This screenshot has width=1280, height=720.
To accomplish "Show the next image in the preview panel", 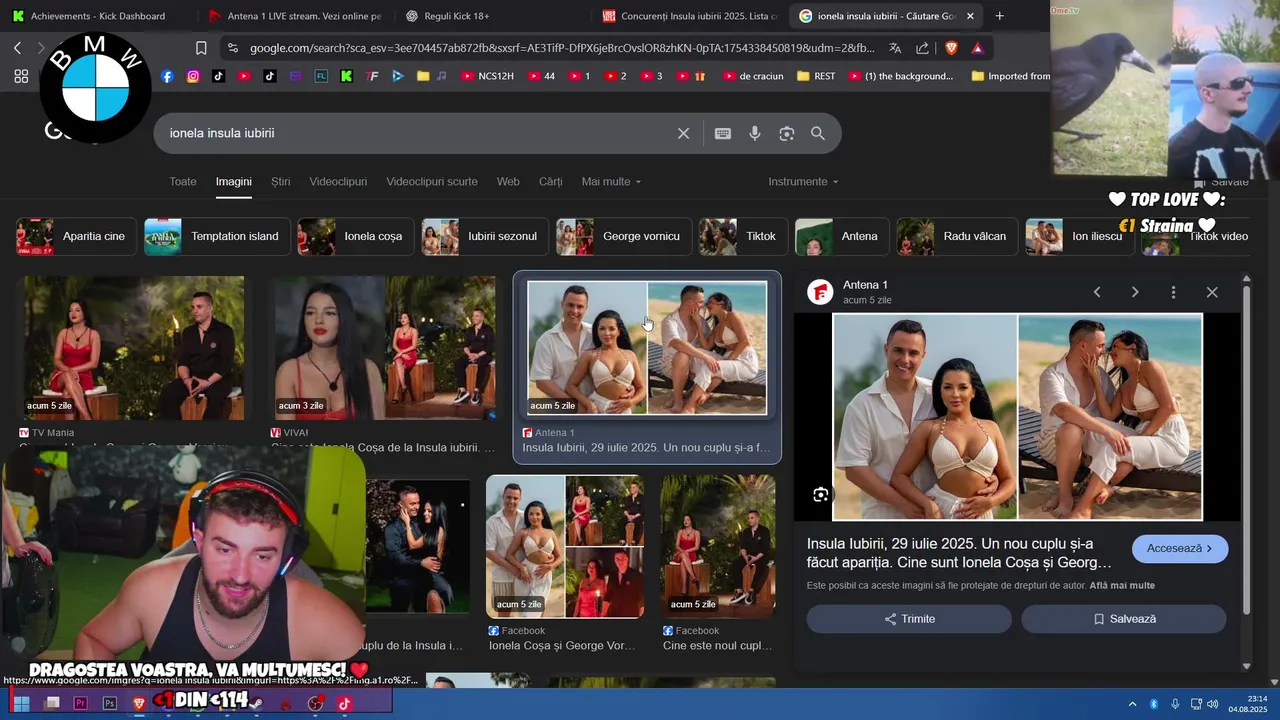I will (1135, 292).
